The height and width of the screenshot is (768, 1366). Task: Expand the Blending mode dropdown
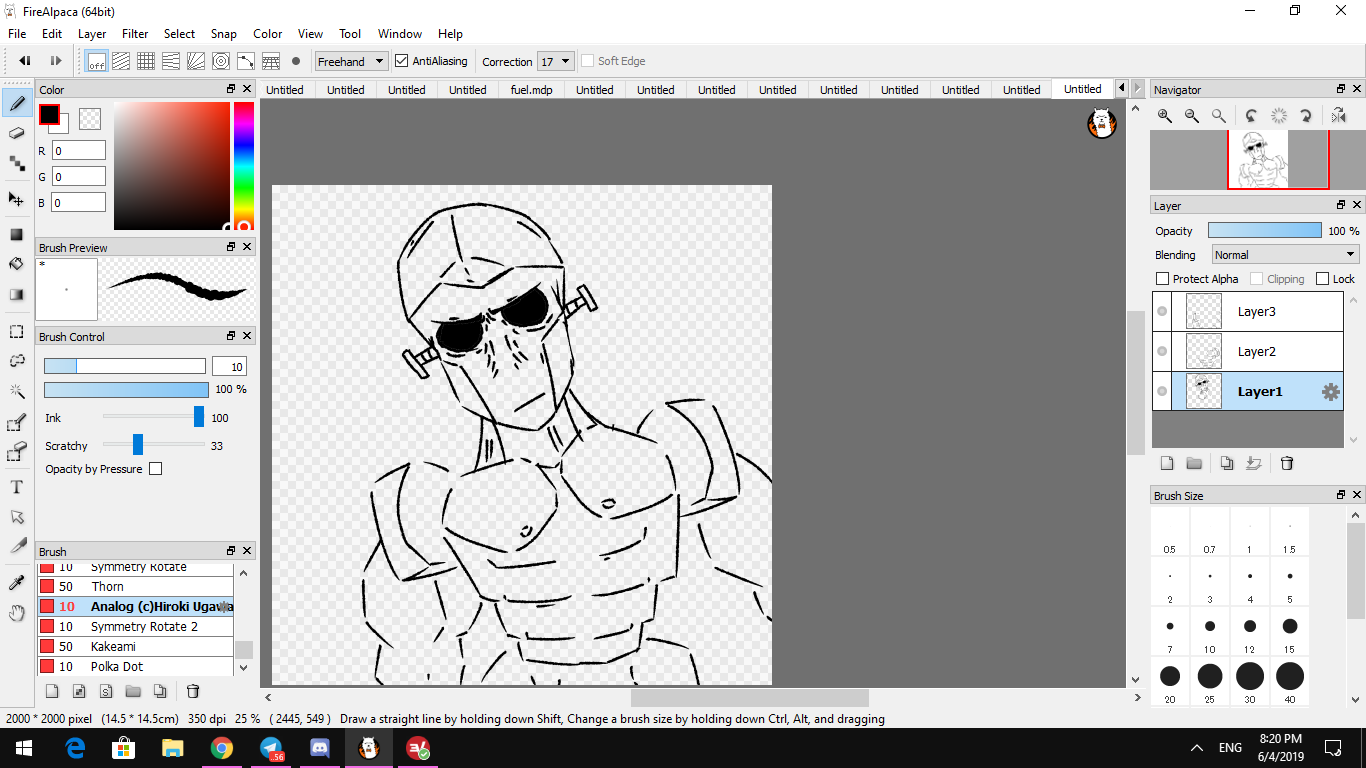[x=1284, y=255]
